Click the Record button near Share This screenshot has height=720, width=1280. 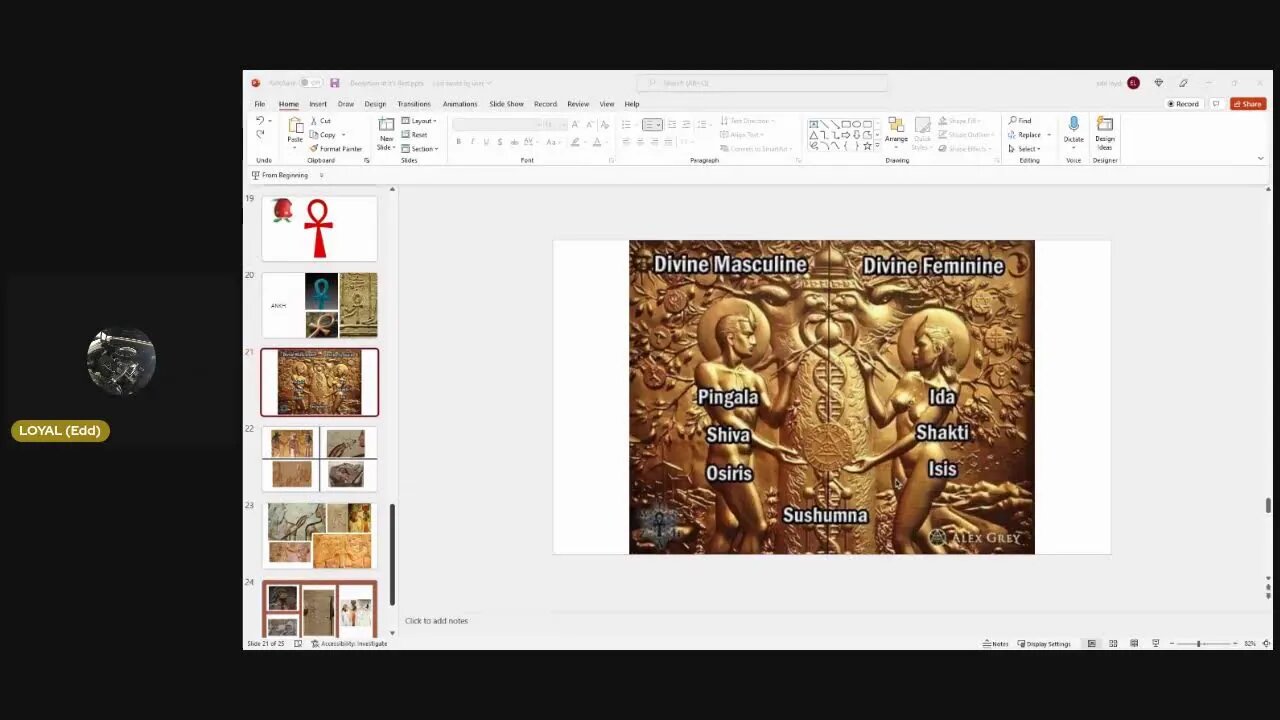pyautogui.click(x=1183, y=104)
